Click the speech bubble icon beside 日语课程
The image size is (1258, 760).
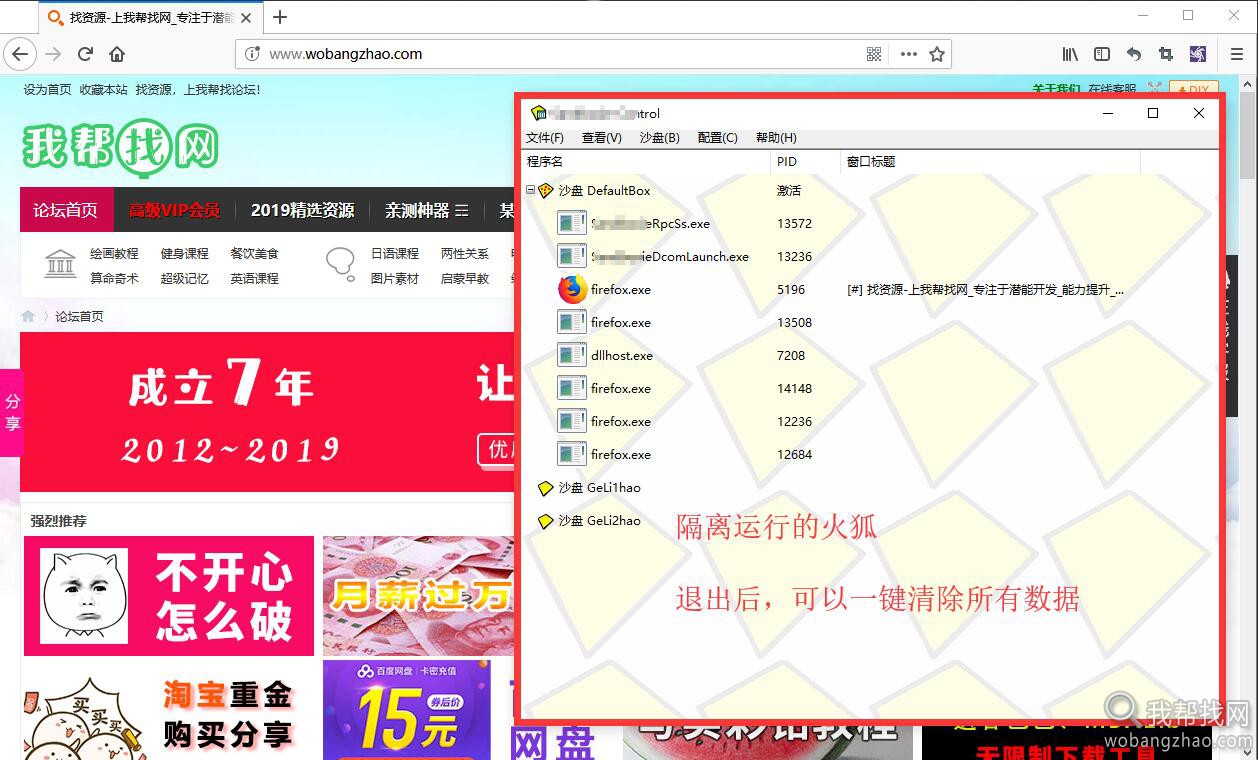tap(341, 264)
